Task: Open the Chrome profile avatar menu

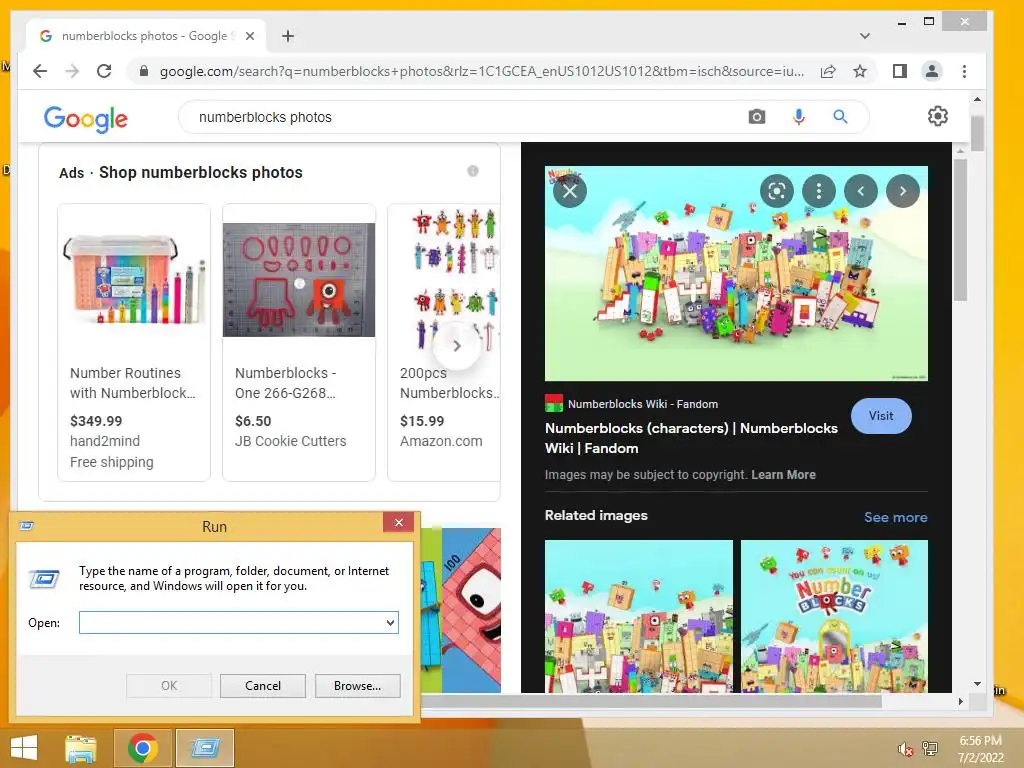Action: (x=932, y=71)
